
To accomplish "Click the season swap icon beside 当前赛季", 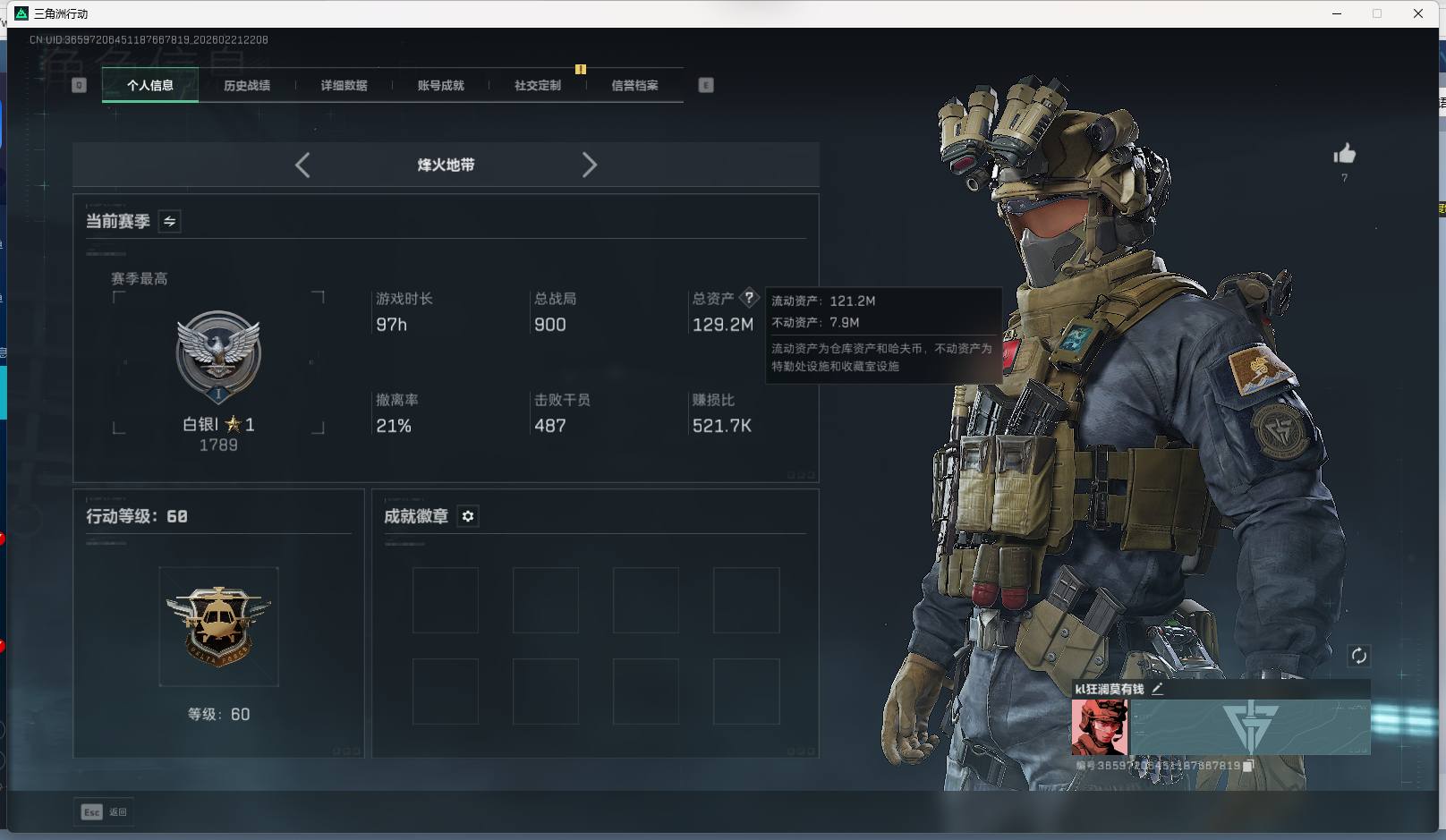I will [168, 221].
